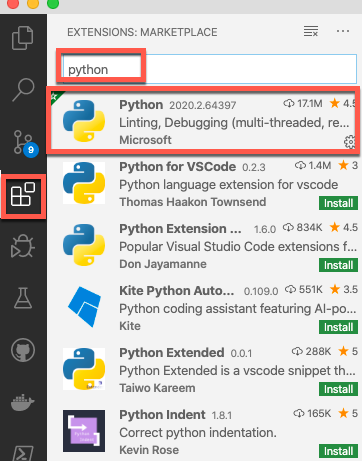Install the Python Extended extension

click(x=338, y=389)
